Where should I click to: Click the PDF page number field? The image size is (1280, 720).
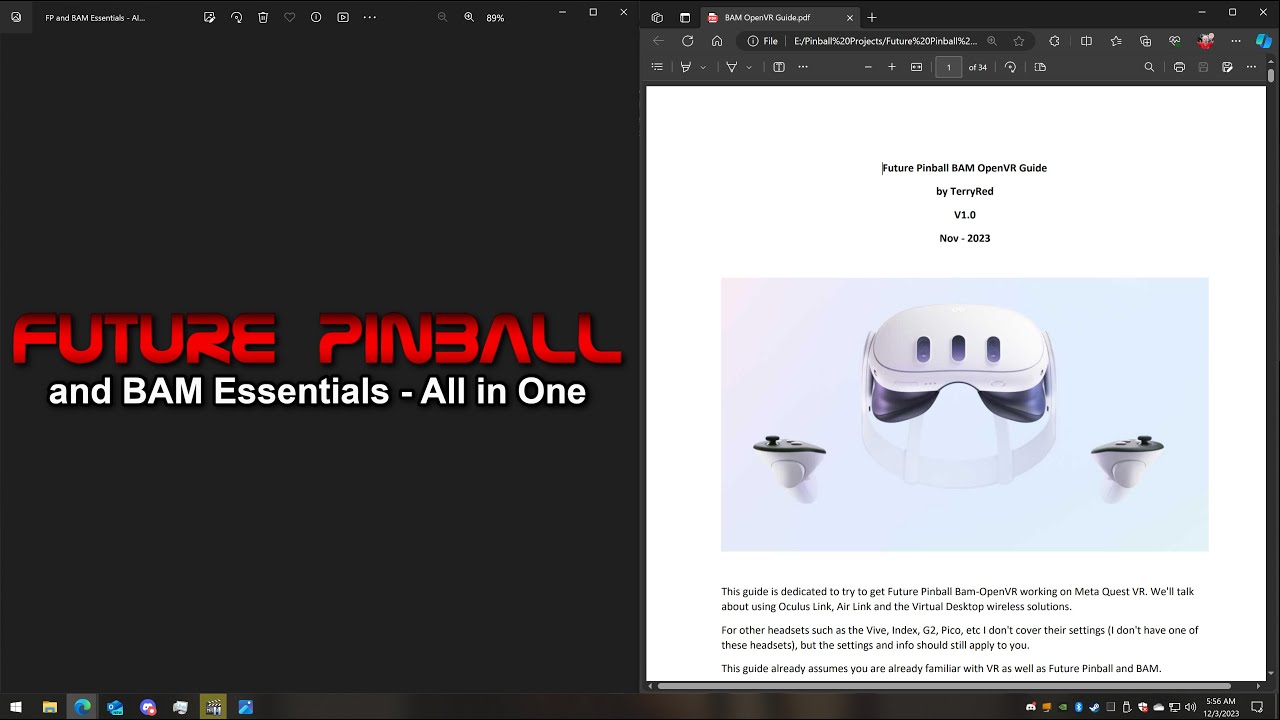point(949,67)
